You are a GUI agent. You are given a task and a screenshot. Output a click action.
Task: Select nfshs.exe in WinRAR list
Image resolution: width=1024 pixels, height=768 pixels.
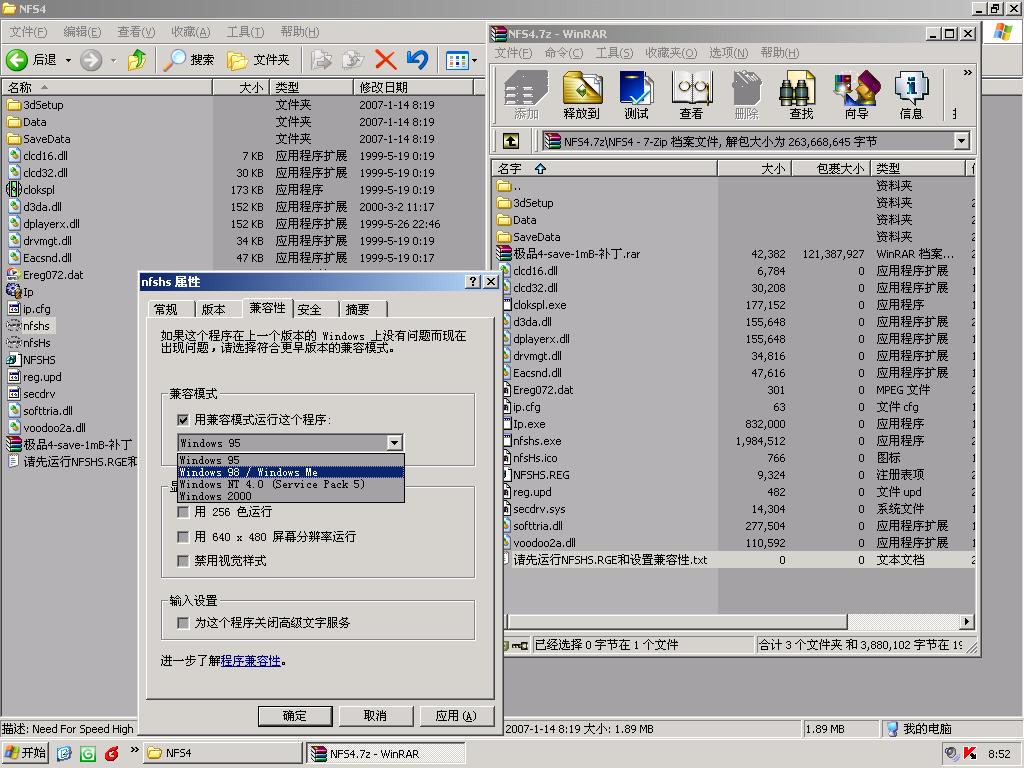[x=537, y=441]
